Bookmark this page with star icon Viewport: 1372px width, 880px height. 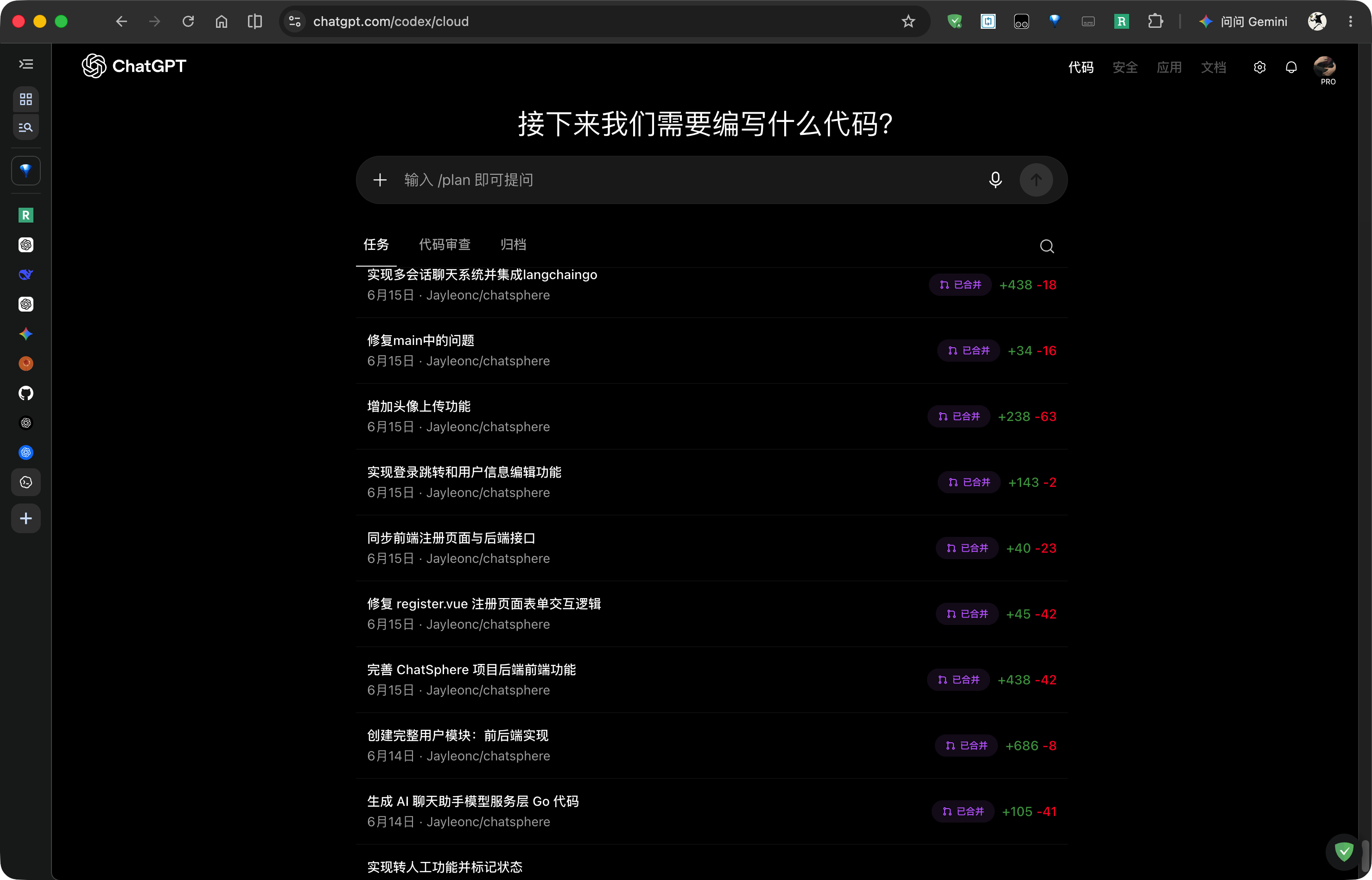908,22
